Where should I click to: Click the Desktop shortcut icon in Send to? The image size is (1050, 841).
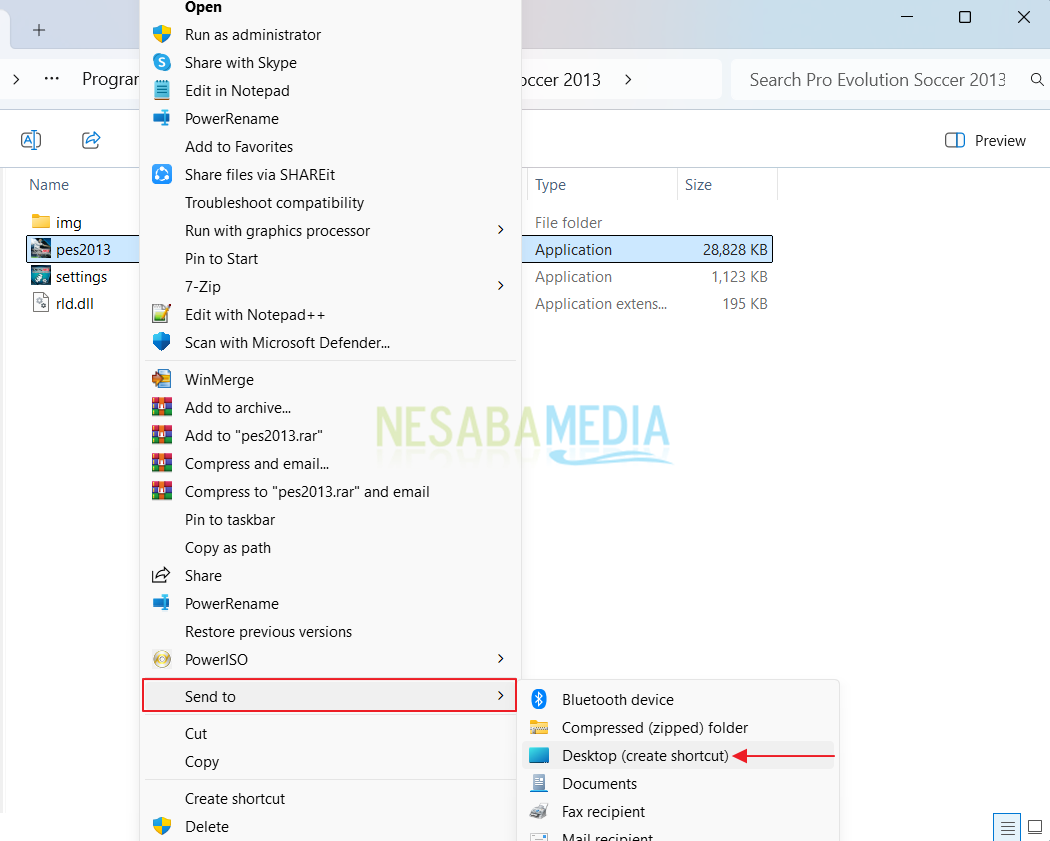[x=539, y=755]
